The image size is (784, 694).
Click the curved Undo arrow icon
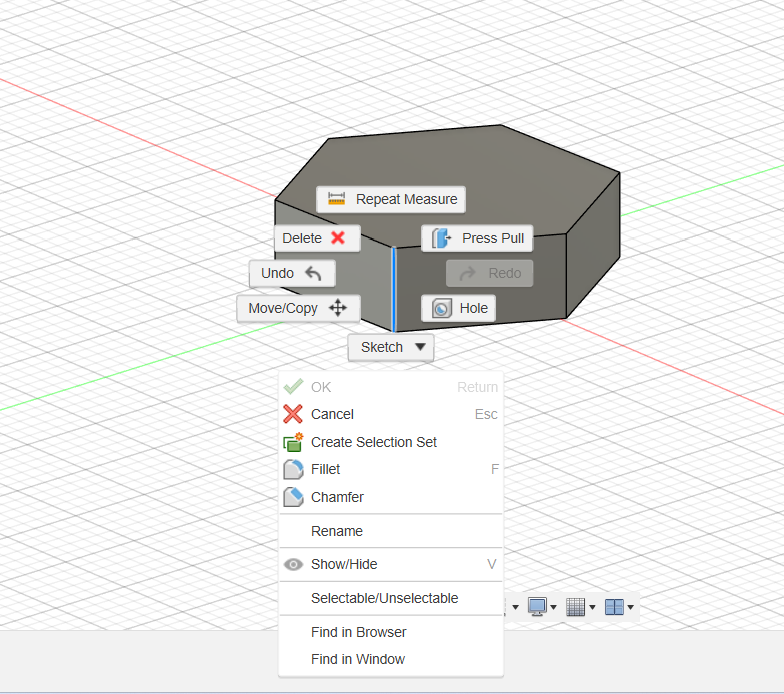coord(313,273)
